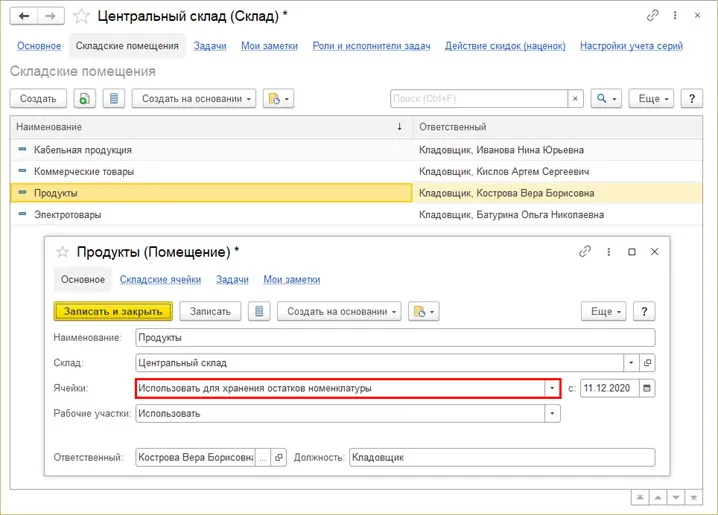The image size is (718, 515).
Task: Expand the Рабочие участки dropdown
Action: pyautogui.click(x=550, y=413)
